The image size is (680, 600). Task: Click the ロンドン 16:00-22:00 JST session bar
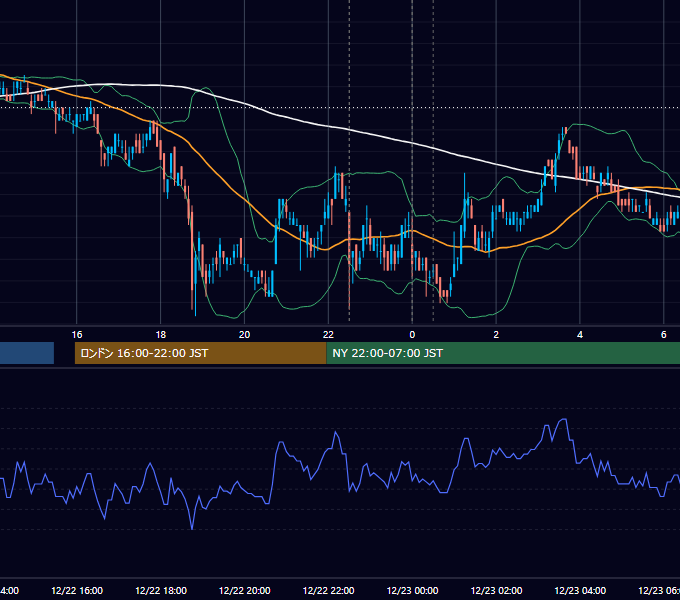click(200, 353)
